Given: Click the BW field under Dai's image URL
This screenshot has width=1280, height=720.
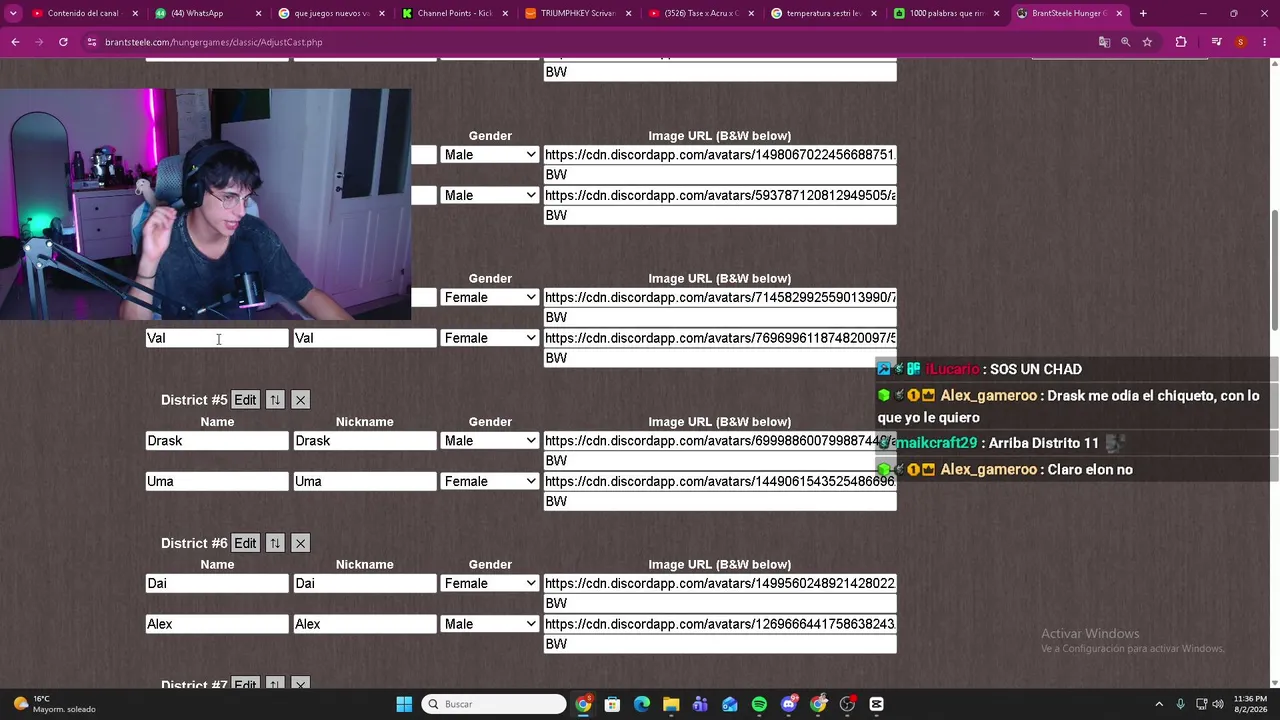Looking at the screenshot, I should [x=720, y=603].
